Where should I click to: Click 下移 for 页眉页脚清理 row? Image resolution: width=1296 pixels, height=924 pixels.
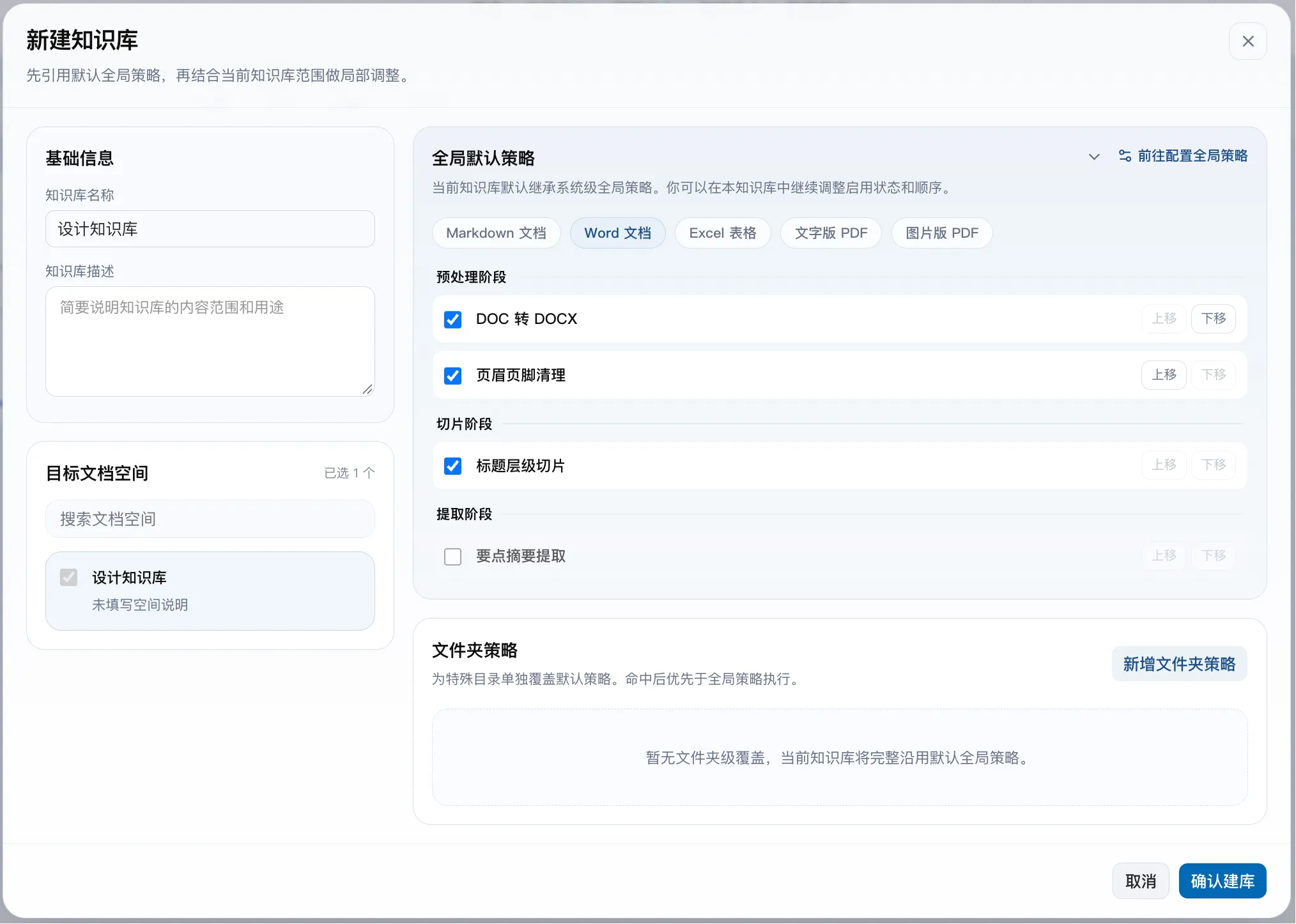click(x=1214, y=375)
